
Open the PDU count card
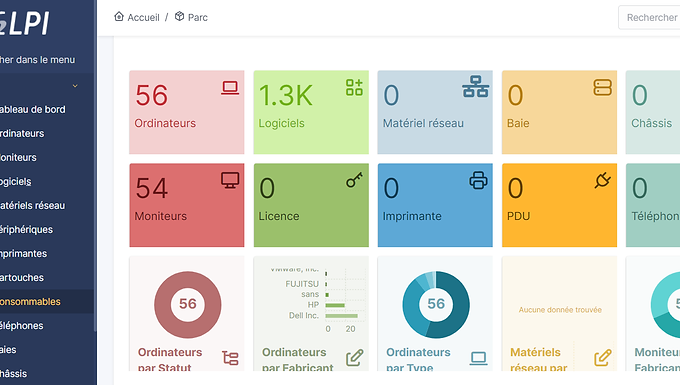[559, 205]
